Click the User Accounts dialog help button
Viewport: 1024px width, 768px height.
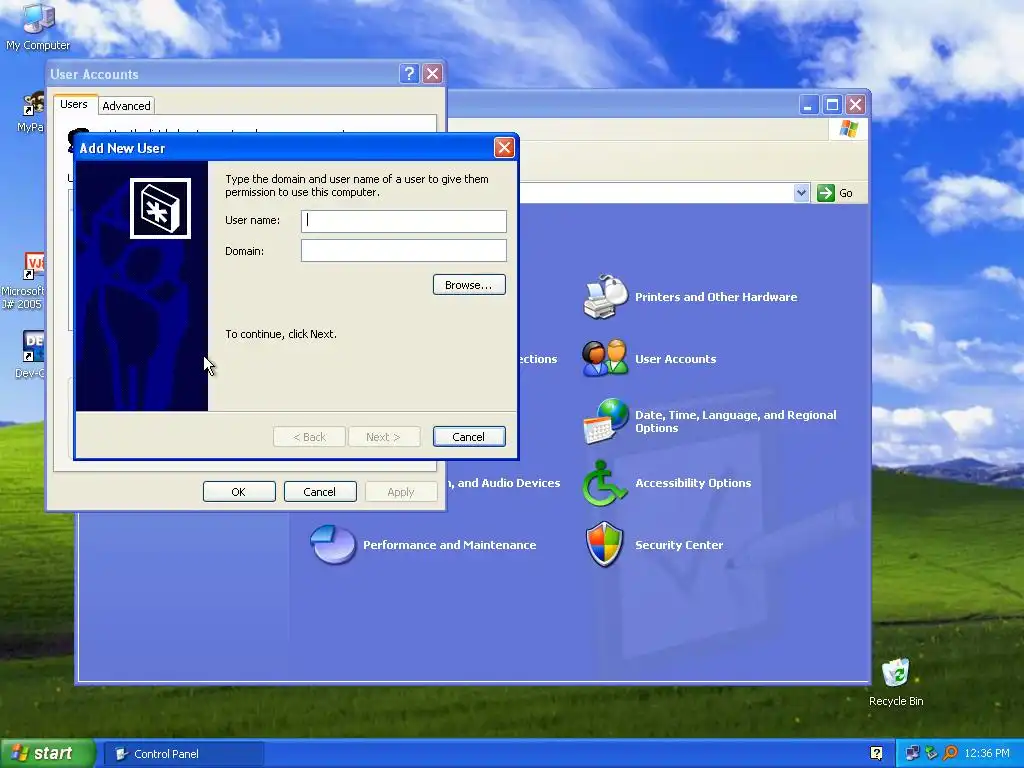(409, 74)
